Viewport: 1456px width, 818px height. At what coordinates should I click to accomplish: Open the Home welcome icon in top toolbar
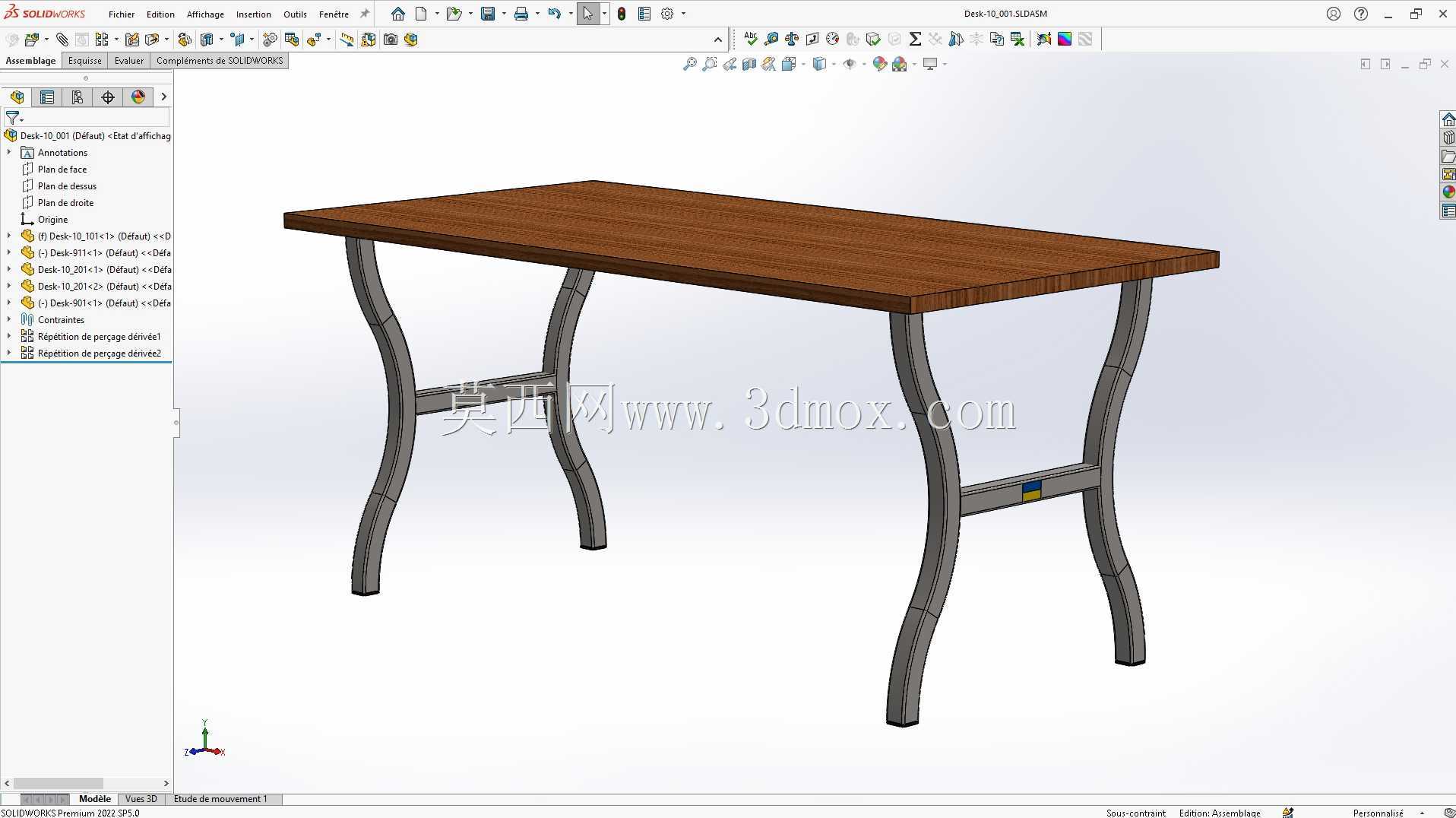click(x=397, y=14)
